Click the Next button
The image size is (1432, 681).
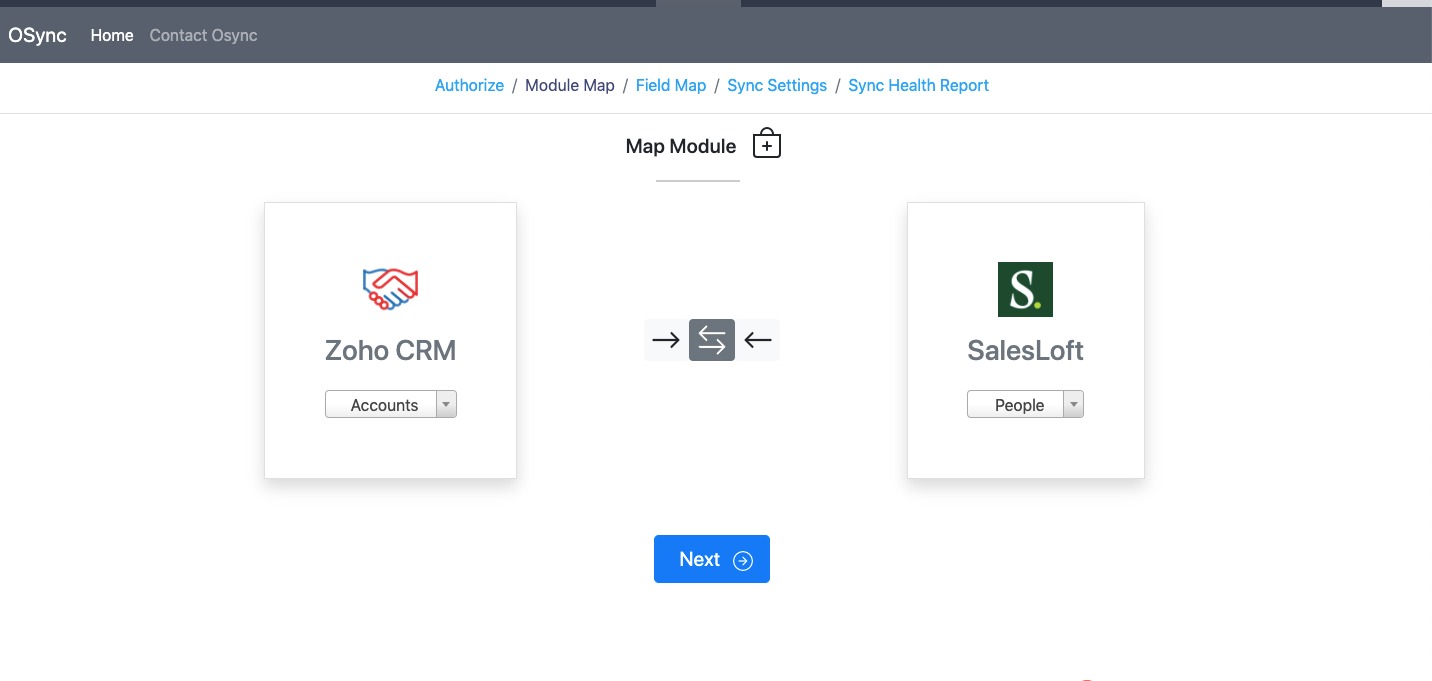(711, 559)
